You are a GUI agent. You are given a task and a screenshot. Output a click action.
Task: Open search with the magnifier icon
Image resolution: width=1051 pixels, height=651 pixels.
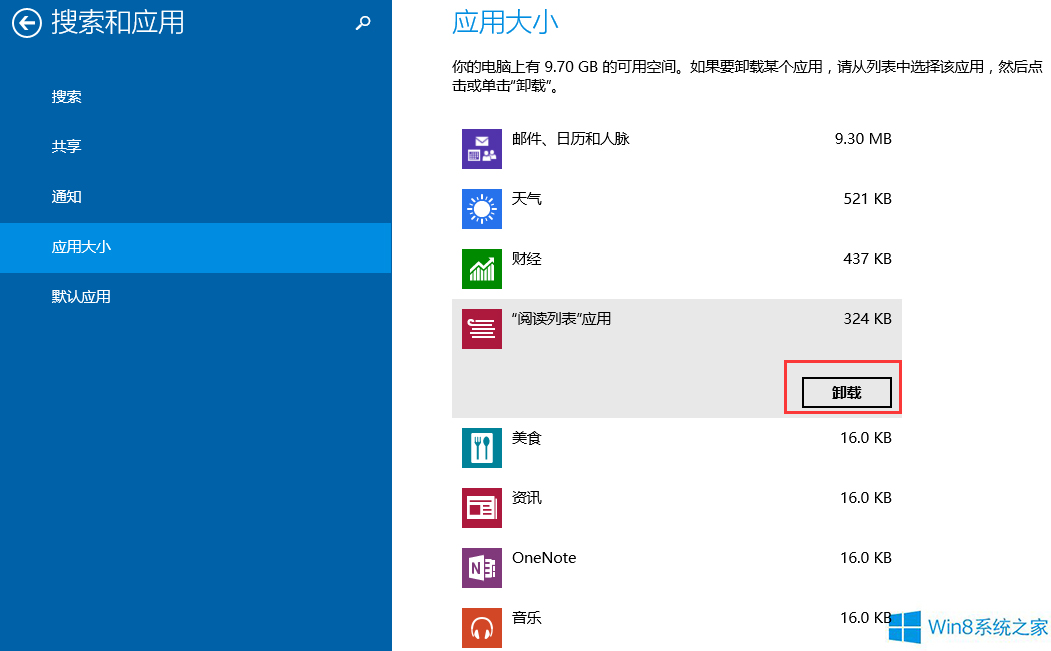363,22
